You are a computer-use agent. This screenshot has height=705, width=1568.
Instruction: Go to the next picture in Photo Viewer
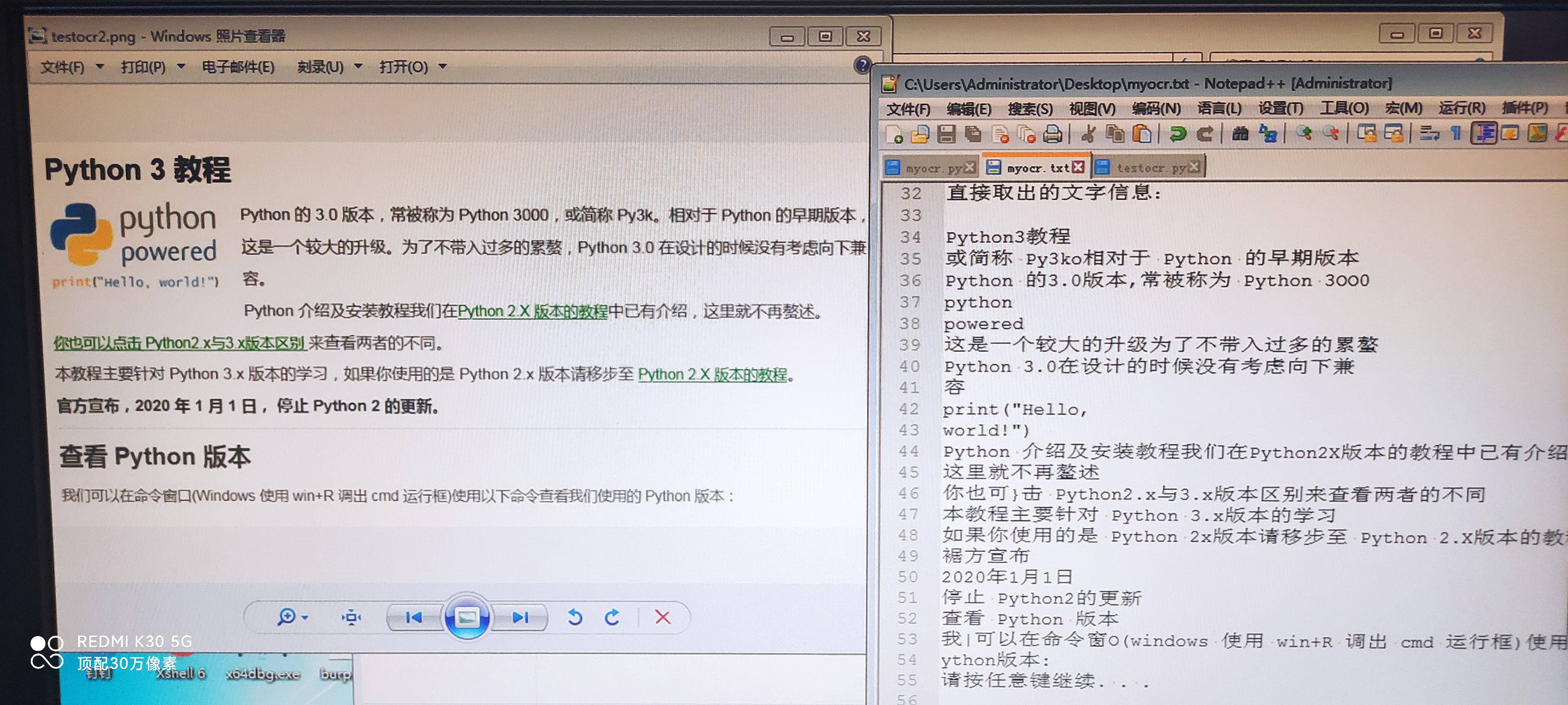[520, 618]
